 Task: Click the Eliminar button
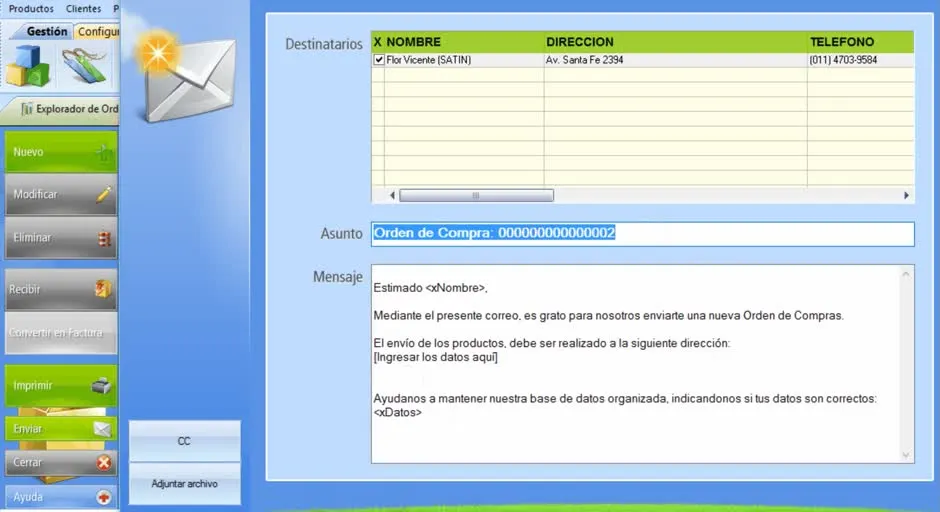pyautogui.click(x=61, y=238)
